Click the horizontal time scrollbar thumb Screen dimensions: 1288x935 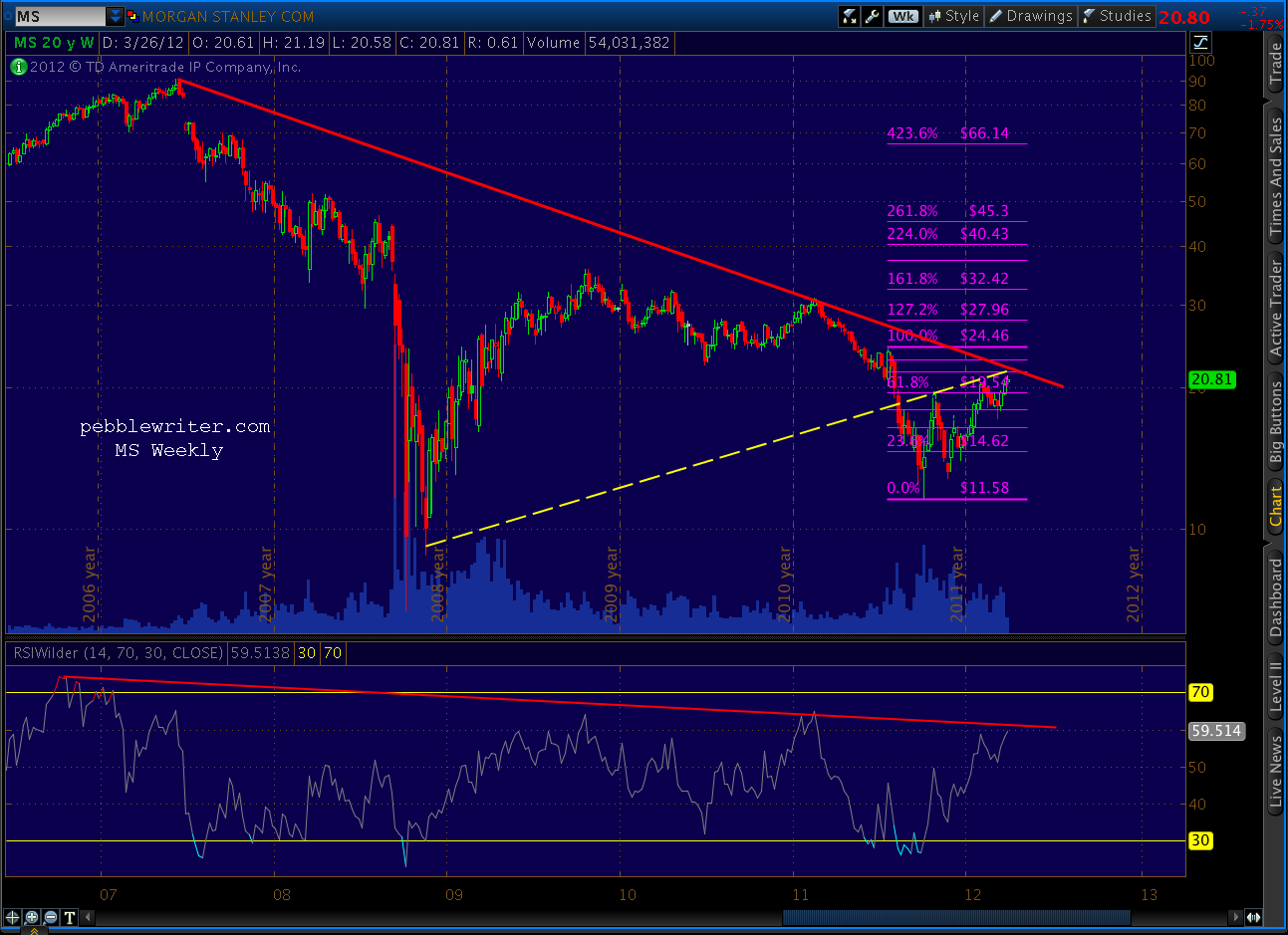coord(956,917)
